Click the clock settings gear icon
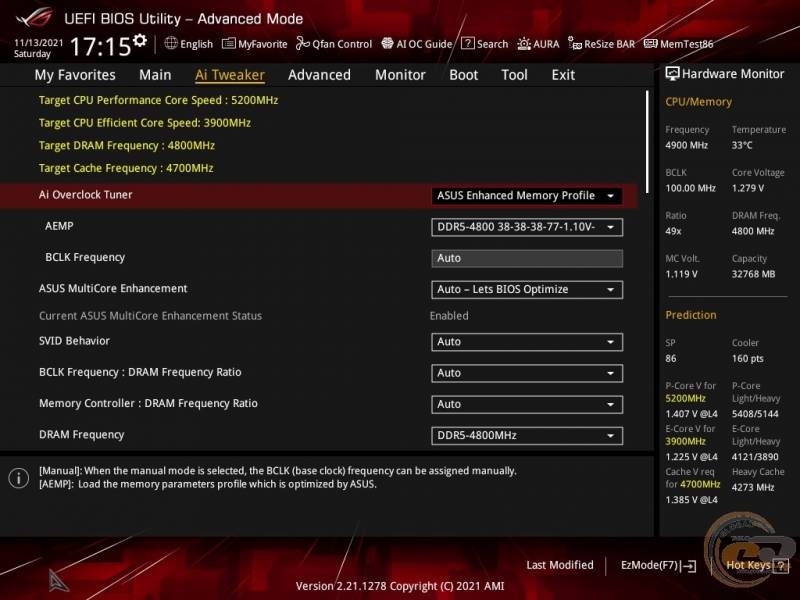800x600 pixels. (140, 40)
